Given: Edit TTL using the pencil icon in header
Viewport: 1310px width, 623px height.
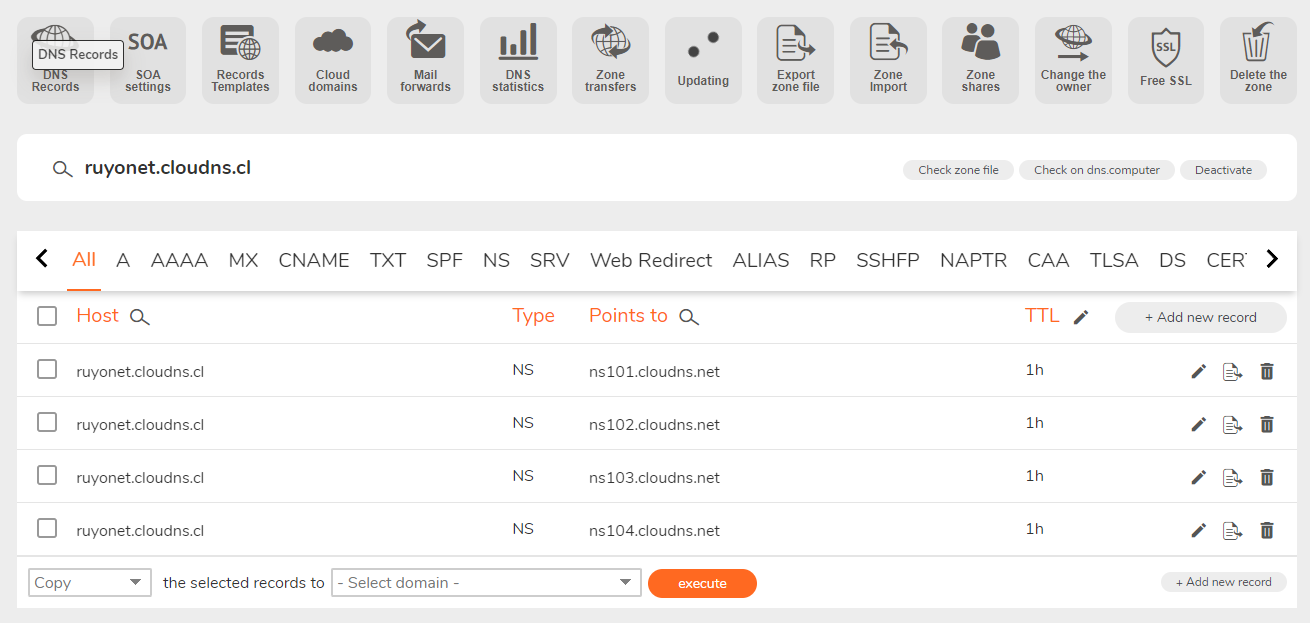Looking at the screenshot, I should [x=1080, y=317].
